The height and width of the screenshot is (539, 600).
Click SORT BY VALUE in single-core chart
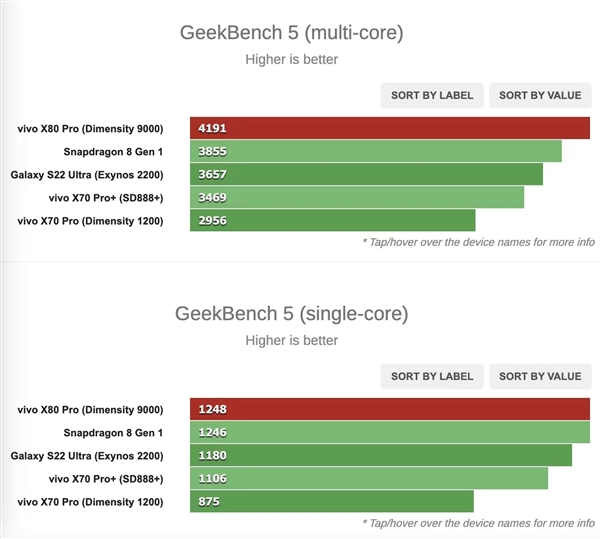point(540,376)
